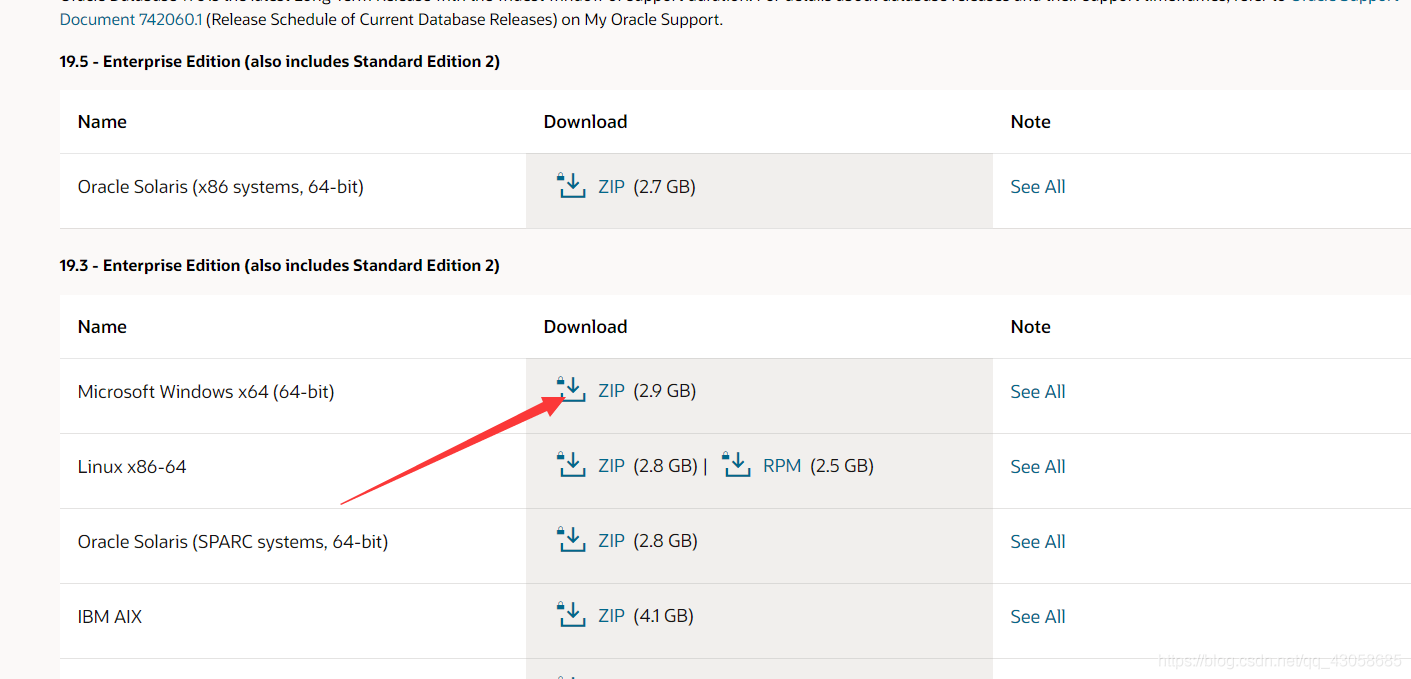1411x679 pixels.
Task: Click the IBM AIX ZIP download icon
Action: tap(571, 615)
